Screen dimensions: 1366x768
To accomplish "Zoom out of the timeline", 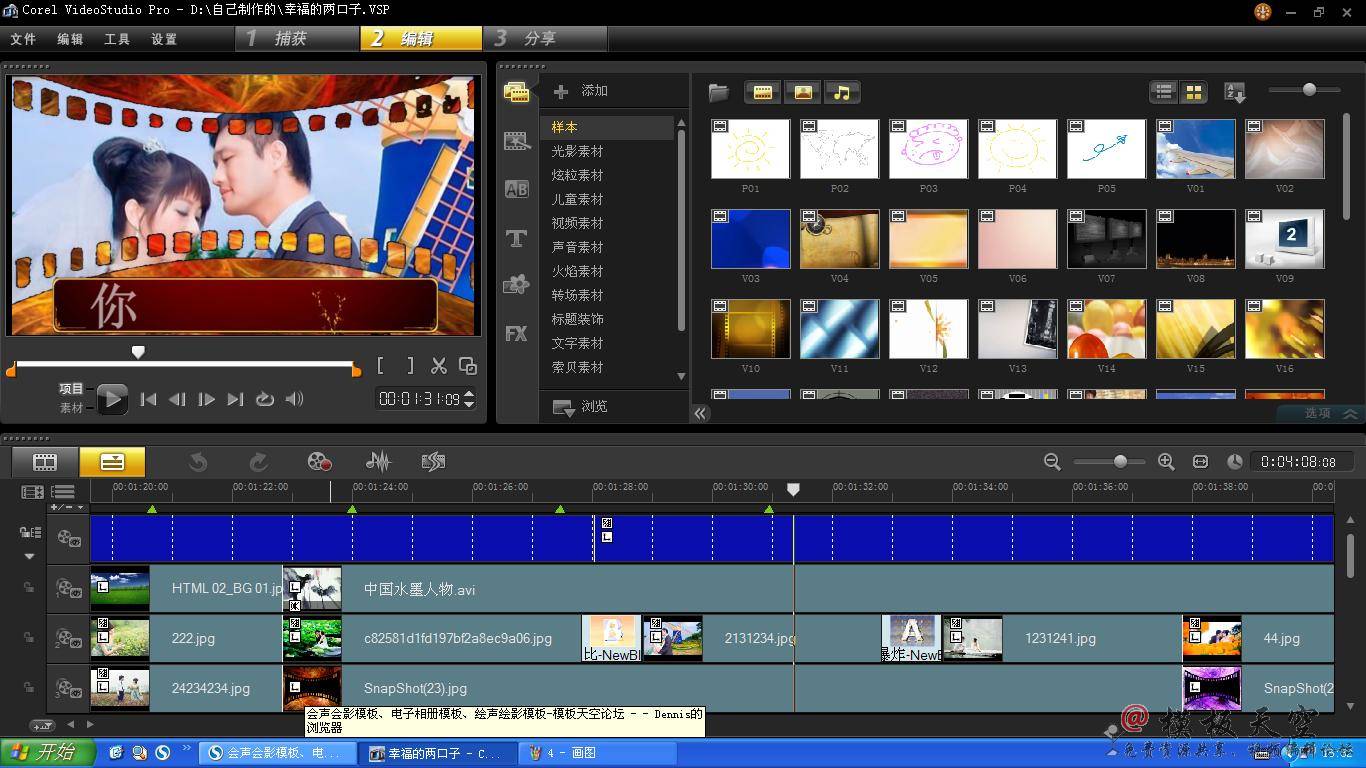I will tap(1052, 461).
